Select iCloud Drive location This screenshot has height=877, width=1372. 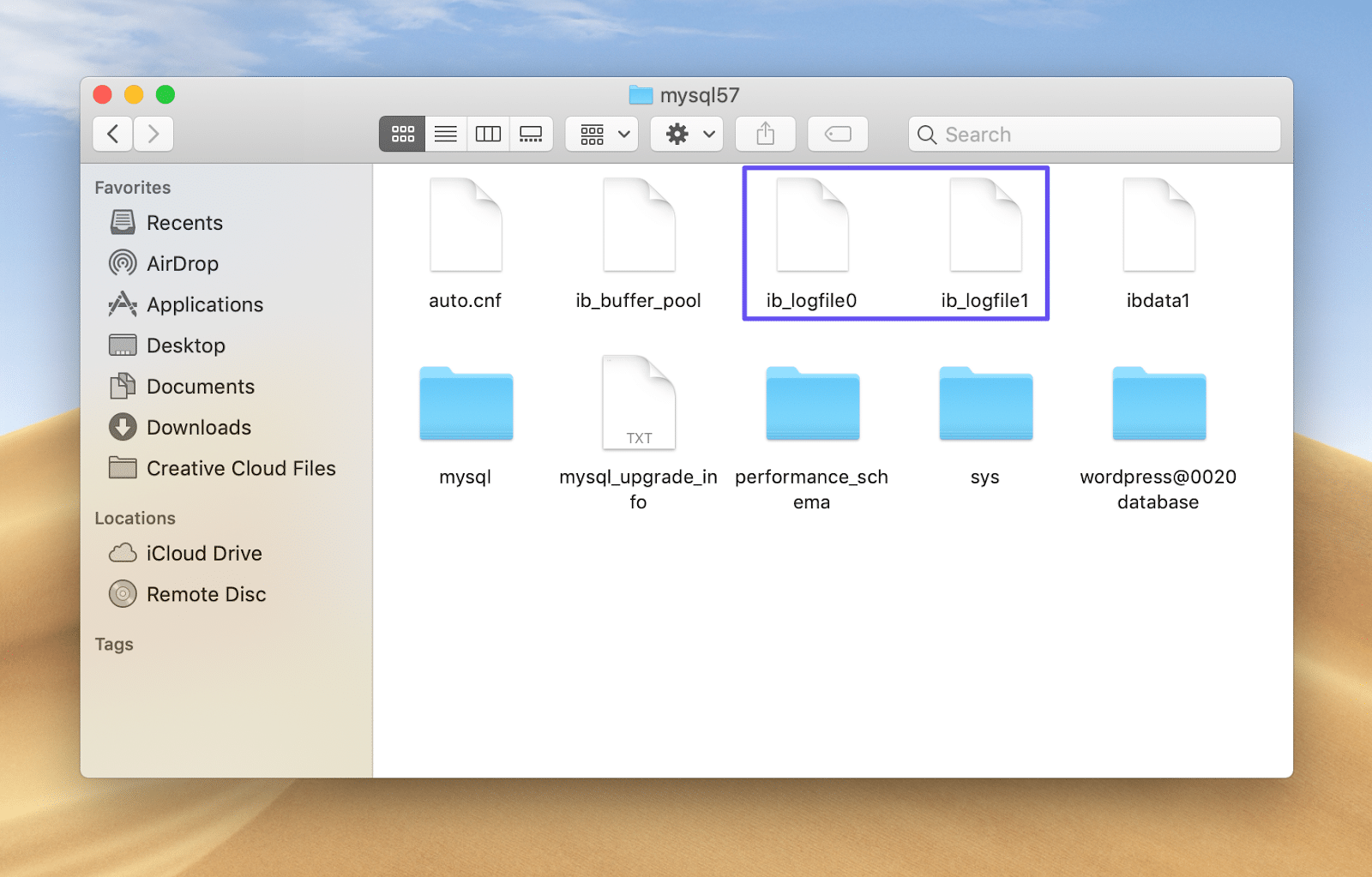[x=203, y=553]
